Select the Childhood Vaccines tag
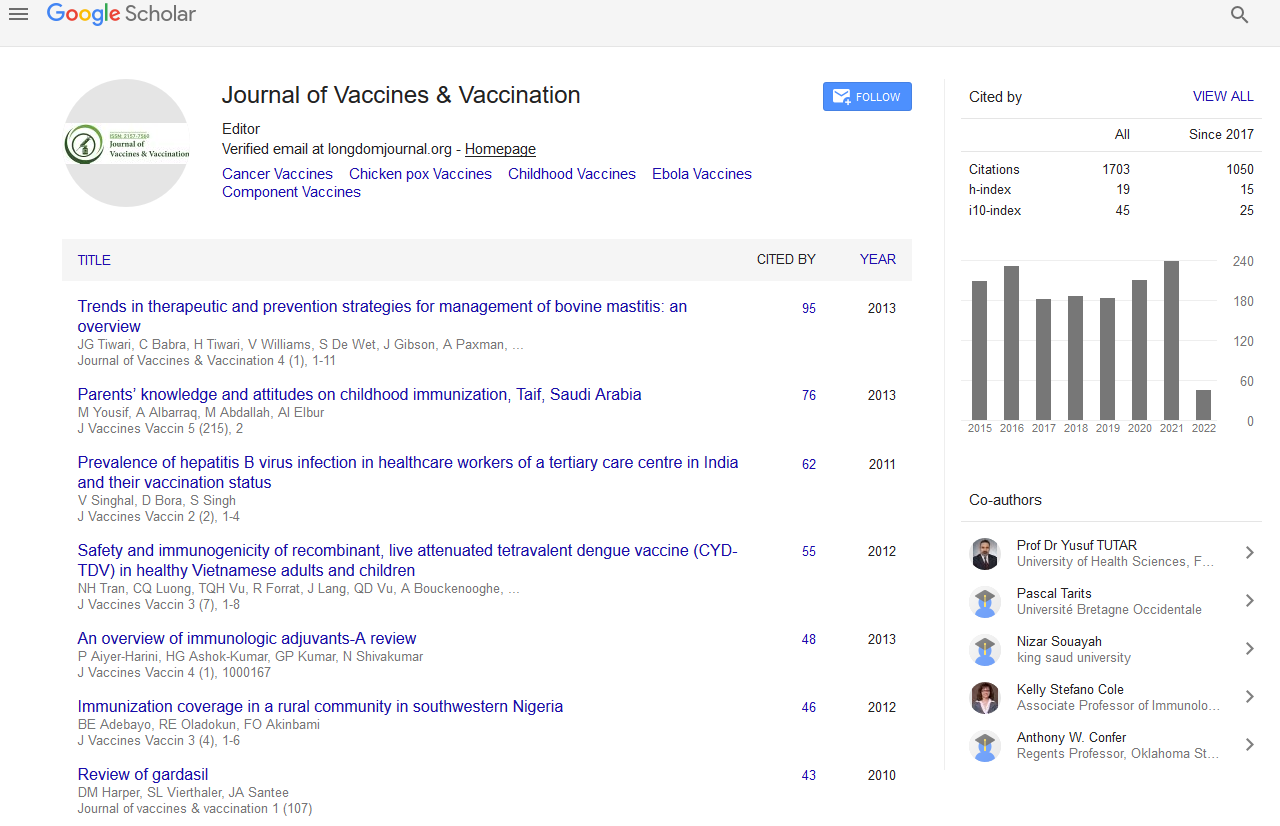The width and height of the screenshot is (1280, 826). pyautogui.click(x=572, y=174)
